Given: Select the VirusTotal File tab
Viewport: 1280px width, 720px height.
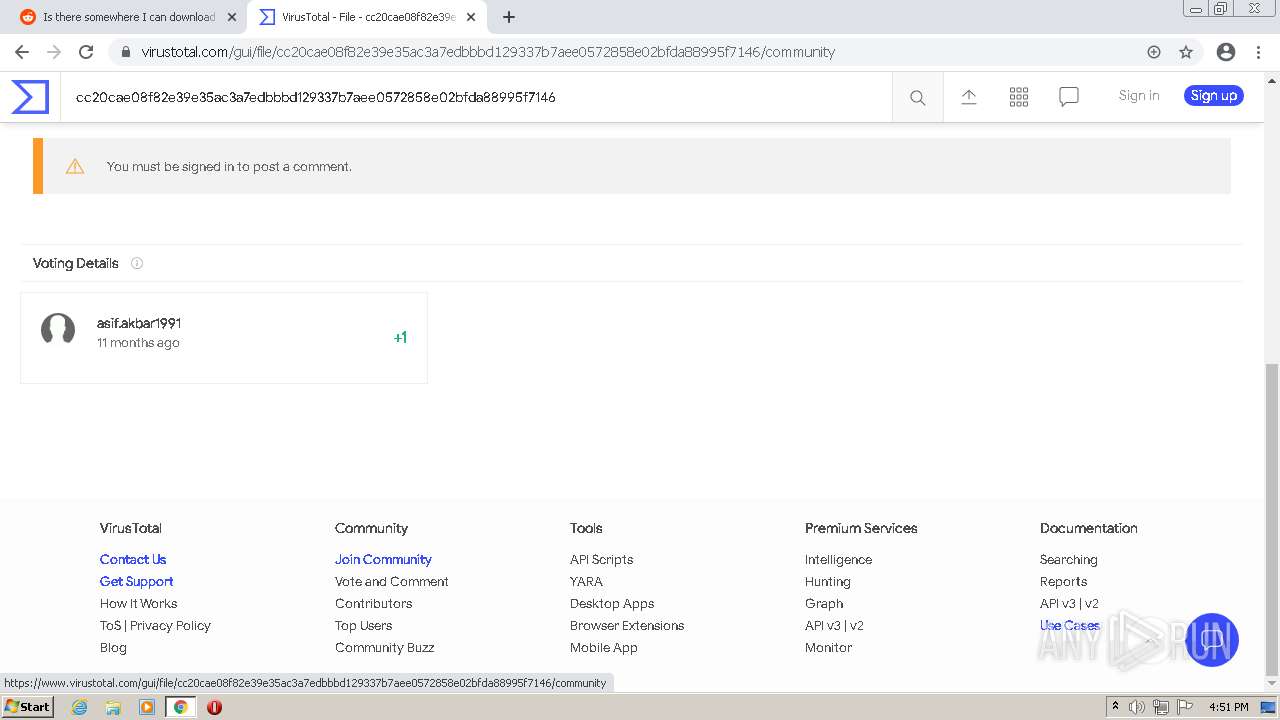Looking at the screenshot, I should pyautogui.click(x=367, y=17).
